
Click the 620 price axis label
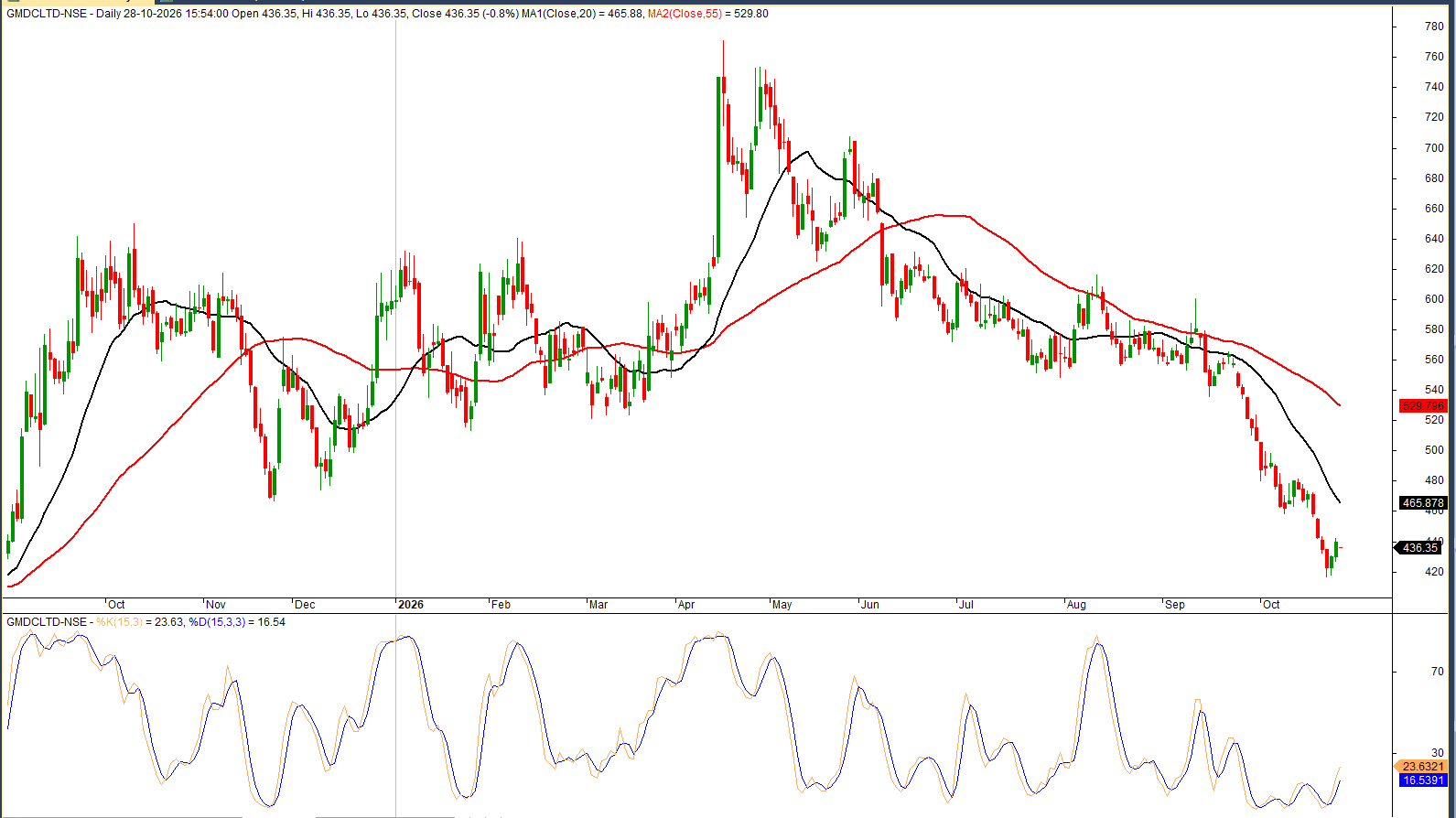(1434, 269)
